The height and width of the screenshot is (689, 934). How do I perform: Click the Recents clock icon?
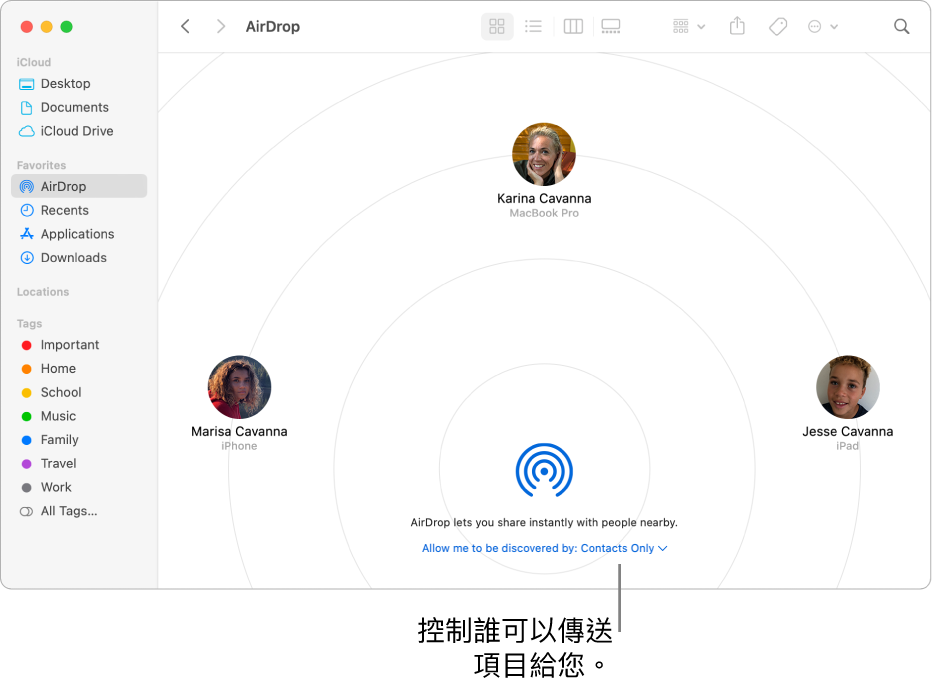(26, 210)
